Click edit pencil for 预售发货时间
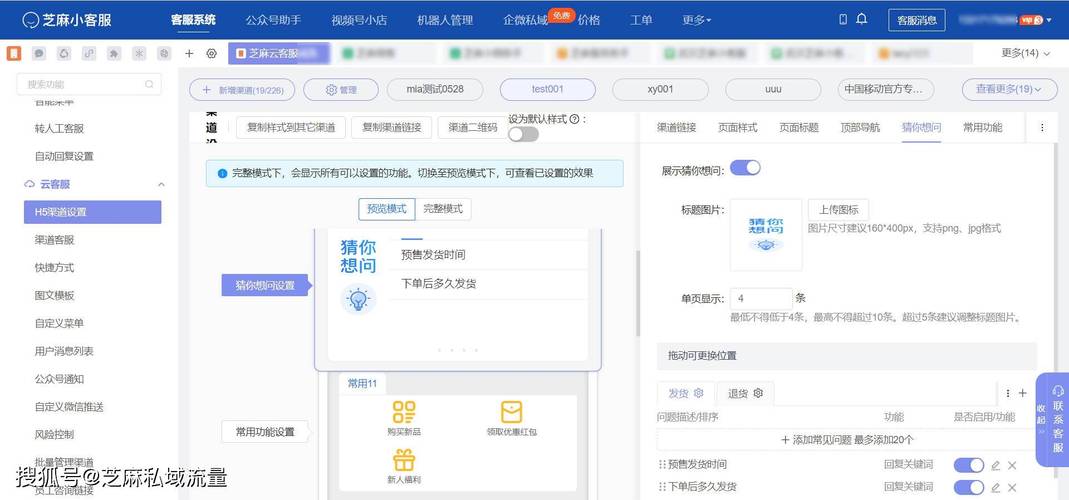Image resolution: width=1069 pixels, height=500 pixels. click(x=995, y=465)
